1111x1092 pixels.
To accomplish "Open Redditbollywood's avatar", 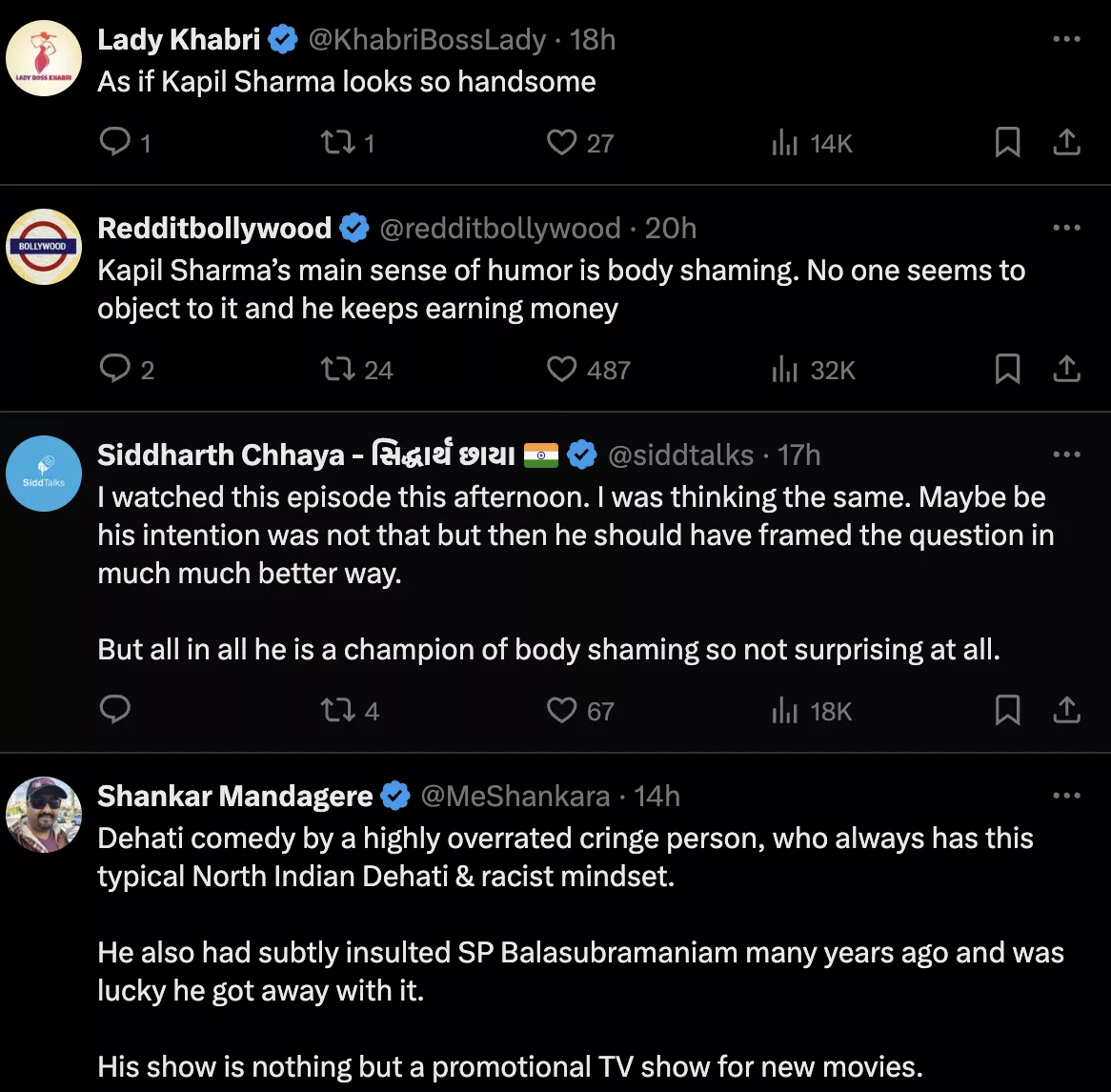I will click(44, 247).
